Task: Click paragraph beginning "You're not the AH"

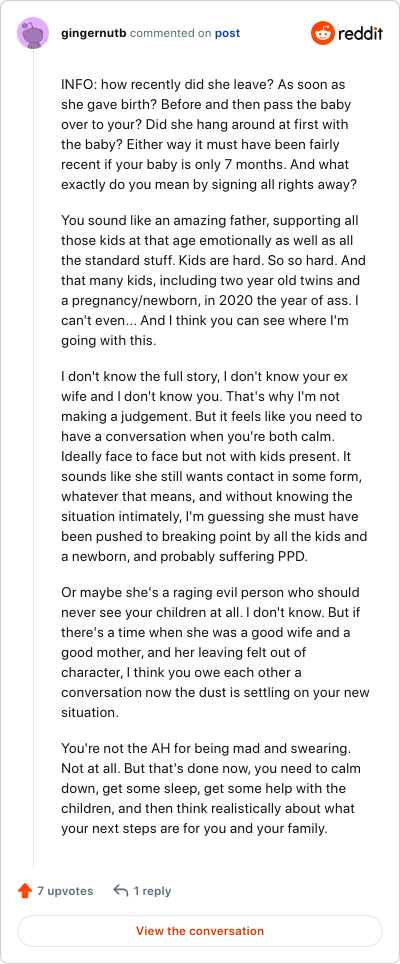Action: coord(211,789)
